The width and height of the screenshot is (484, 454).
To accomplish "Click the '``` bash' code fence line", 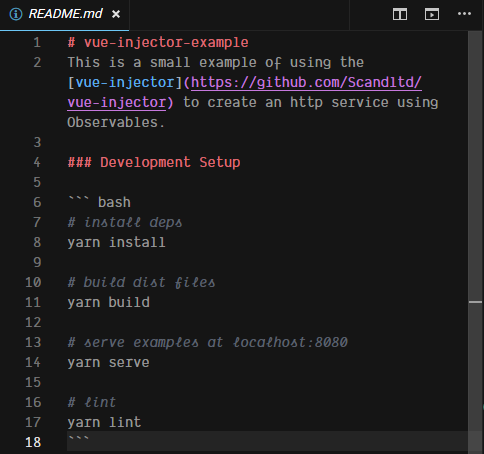I will 99,202.
